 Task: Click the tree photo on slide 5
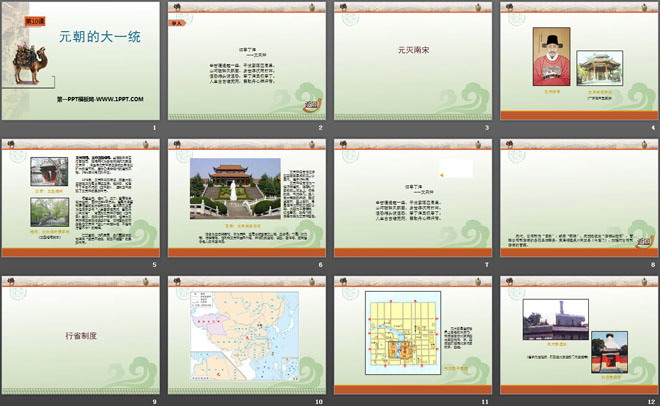49,212
